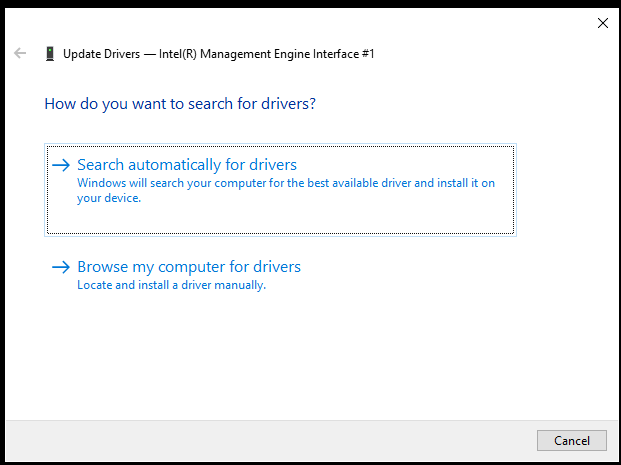Select Browse my computer for drivers
The width and height of the screenshot is (621, 465).
tap(189, 267)
